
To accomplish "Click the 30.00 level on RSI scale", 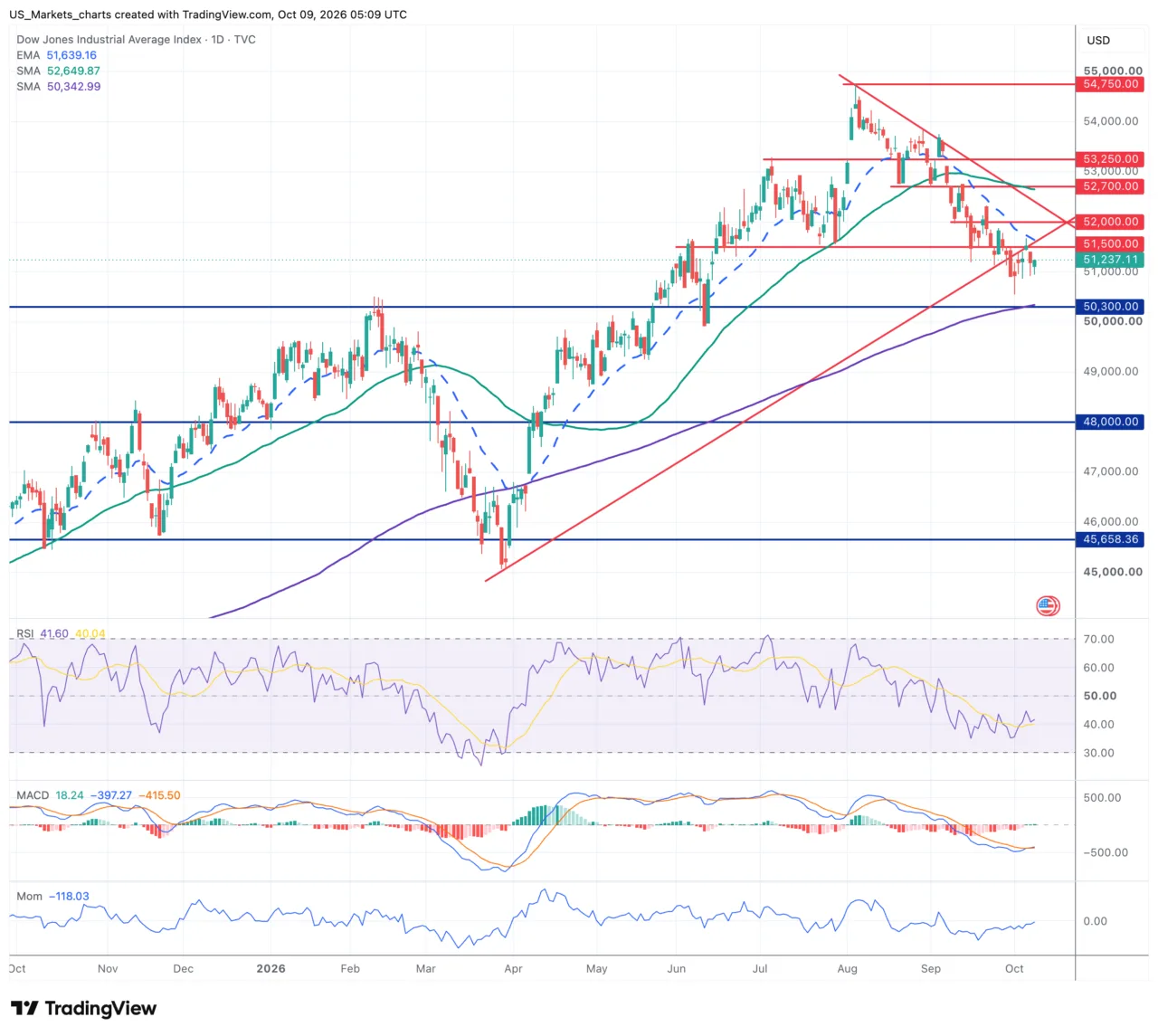I will point(1099,753).
